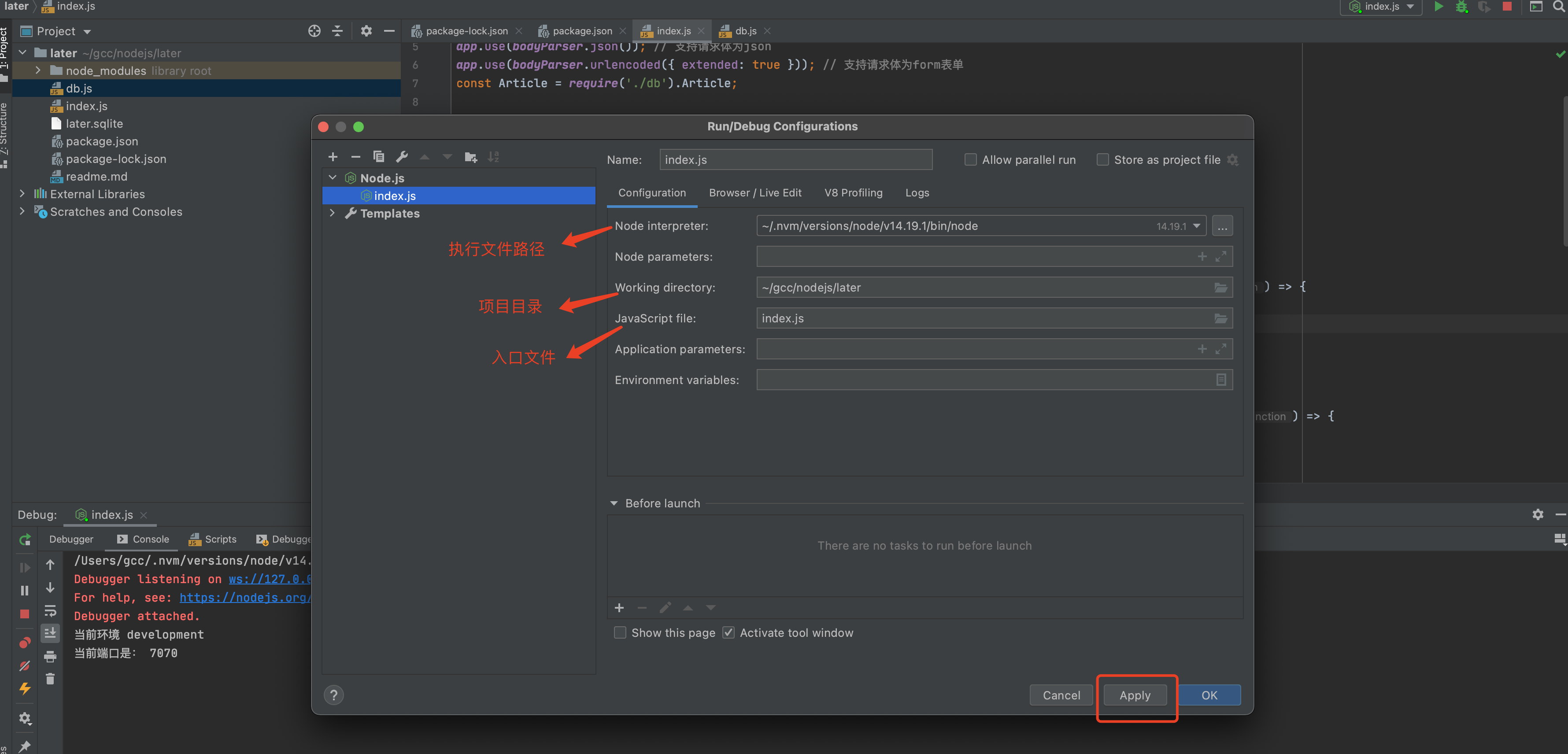This screenshot has height=754, width=1568.
Task: Add new run configuration with plus icon
Action: click(x=333, y=157)
